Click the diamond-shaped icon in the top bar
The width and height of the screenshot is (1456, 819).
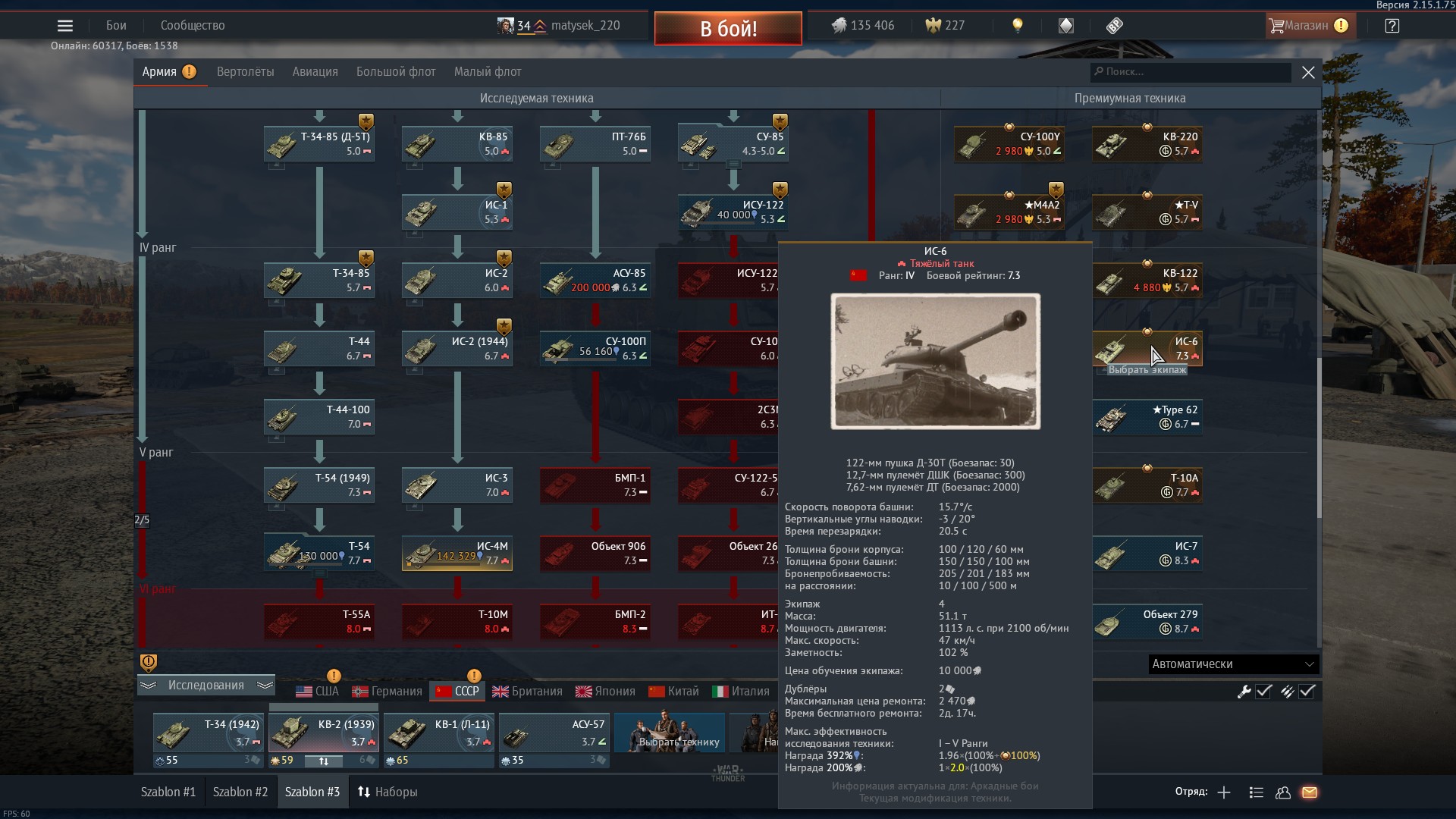coord(1066,26)
